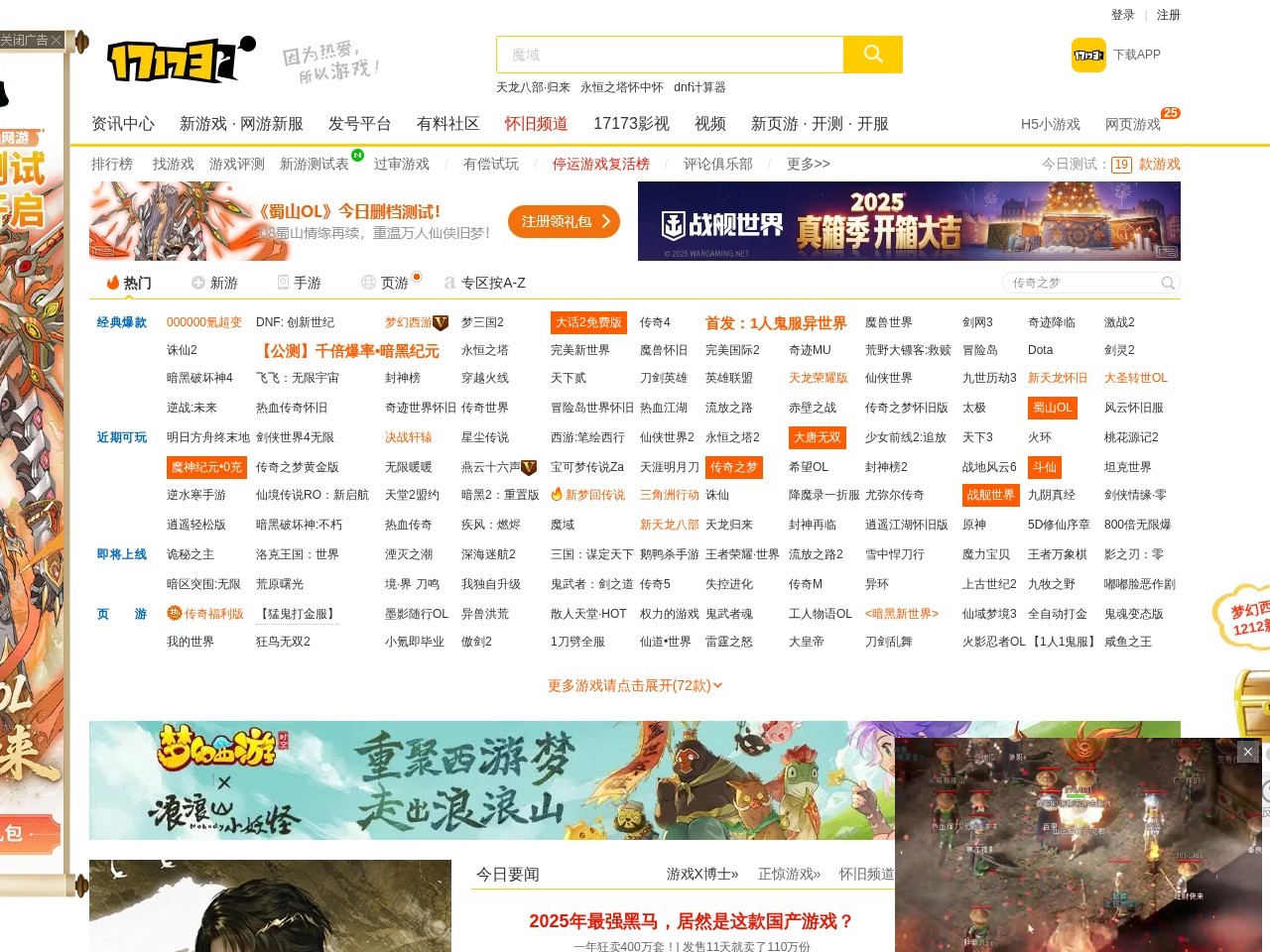Screen dimensions: 1270x952
Task: Click the 注册领礼包 orange button
Action: point(564,222)
